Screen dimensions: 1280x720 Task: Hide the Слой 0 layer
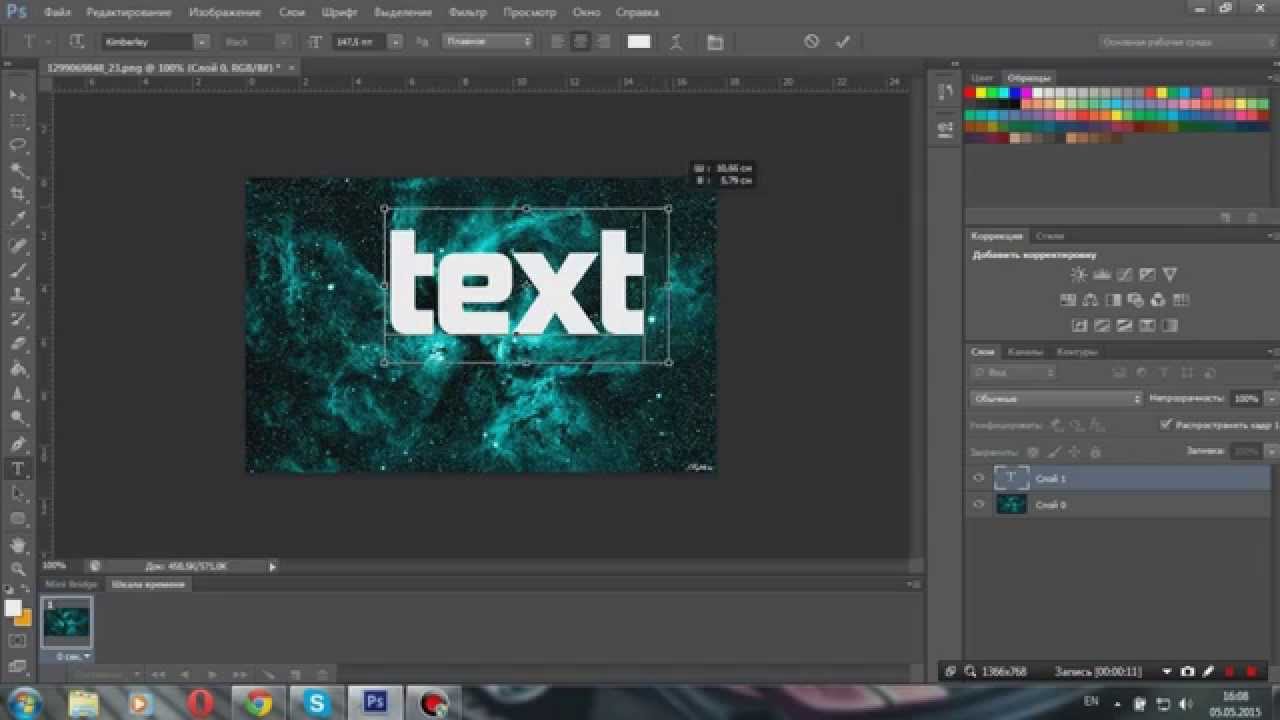coord(979,505)
